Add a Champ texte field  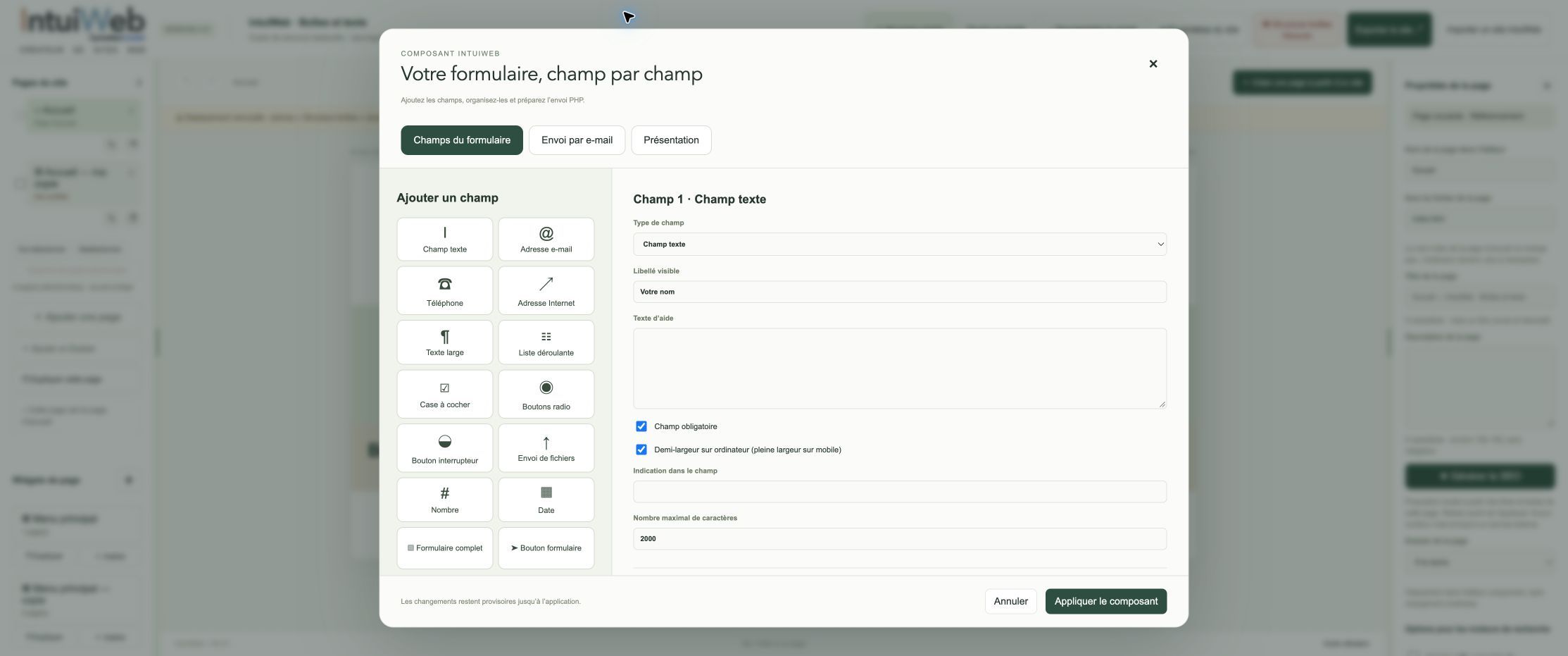444,240
